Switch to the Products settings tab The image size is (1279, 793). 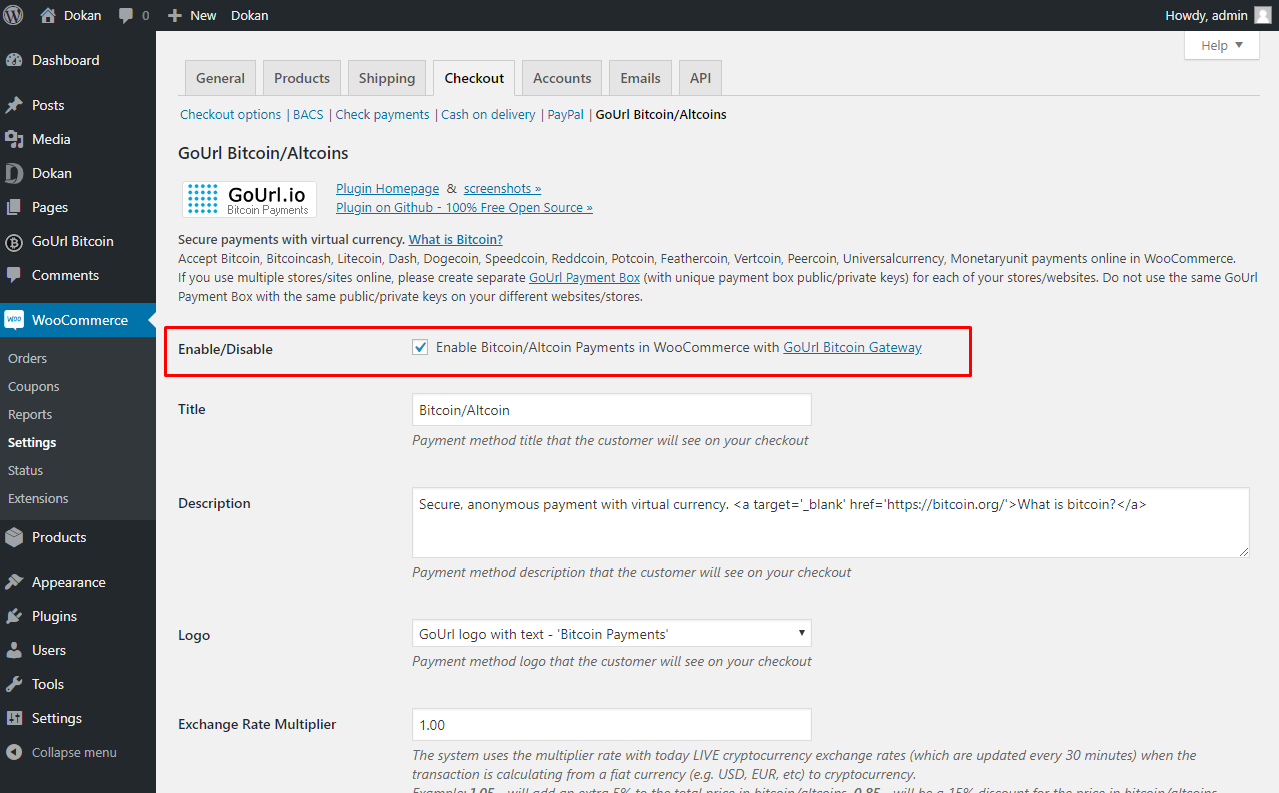302,78
